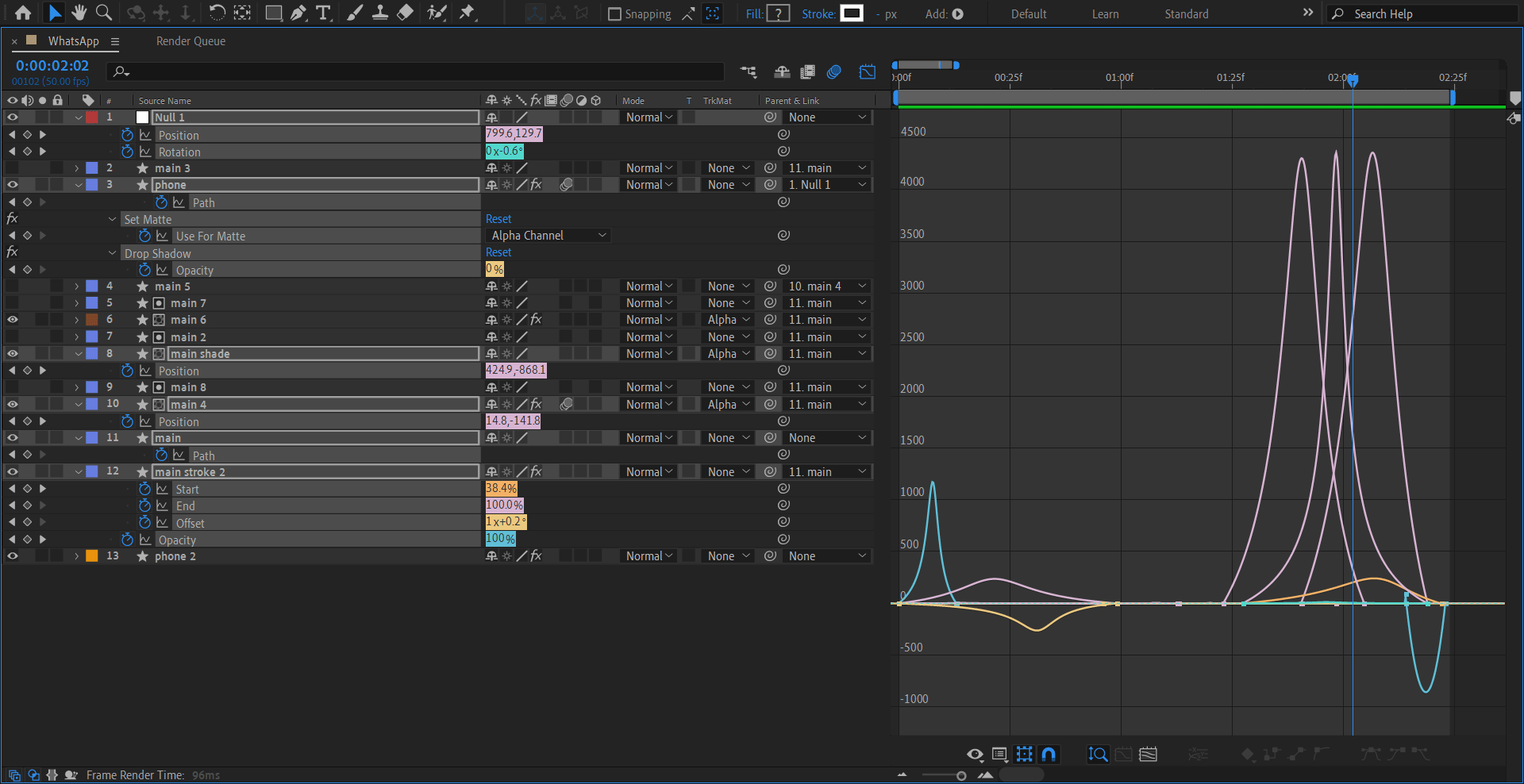This screenshot has height=784, width=1524.
Task: Activate the Puppet Pin tool
Action: pyautogui.click(x=467, y=13)
